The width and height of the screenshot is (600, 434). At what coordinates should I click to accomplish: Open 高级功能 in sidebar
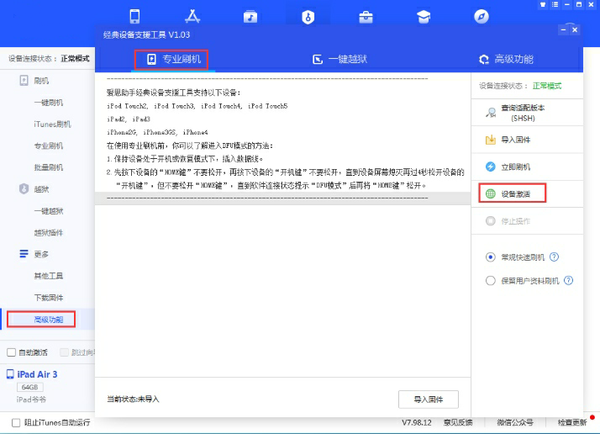[48, 319]
